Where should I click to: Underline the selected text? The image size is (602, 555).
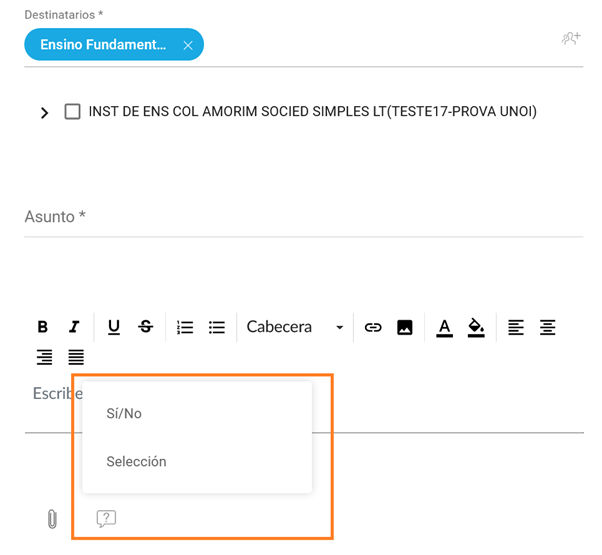[x=114, y=327]
